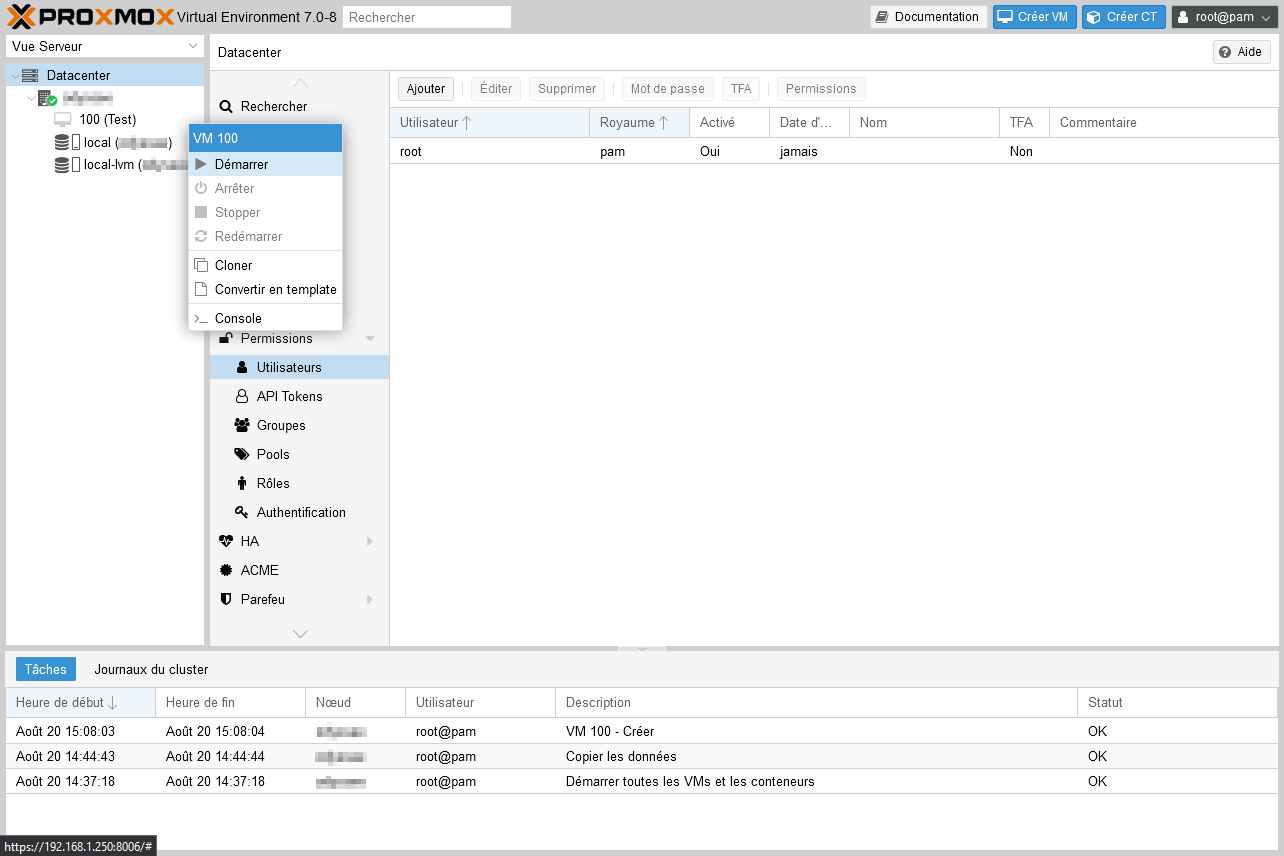Click the Authentification key icon
1284x856 pixels.
[241, 513]
